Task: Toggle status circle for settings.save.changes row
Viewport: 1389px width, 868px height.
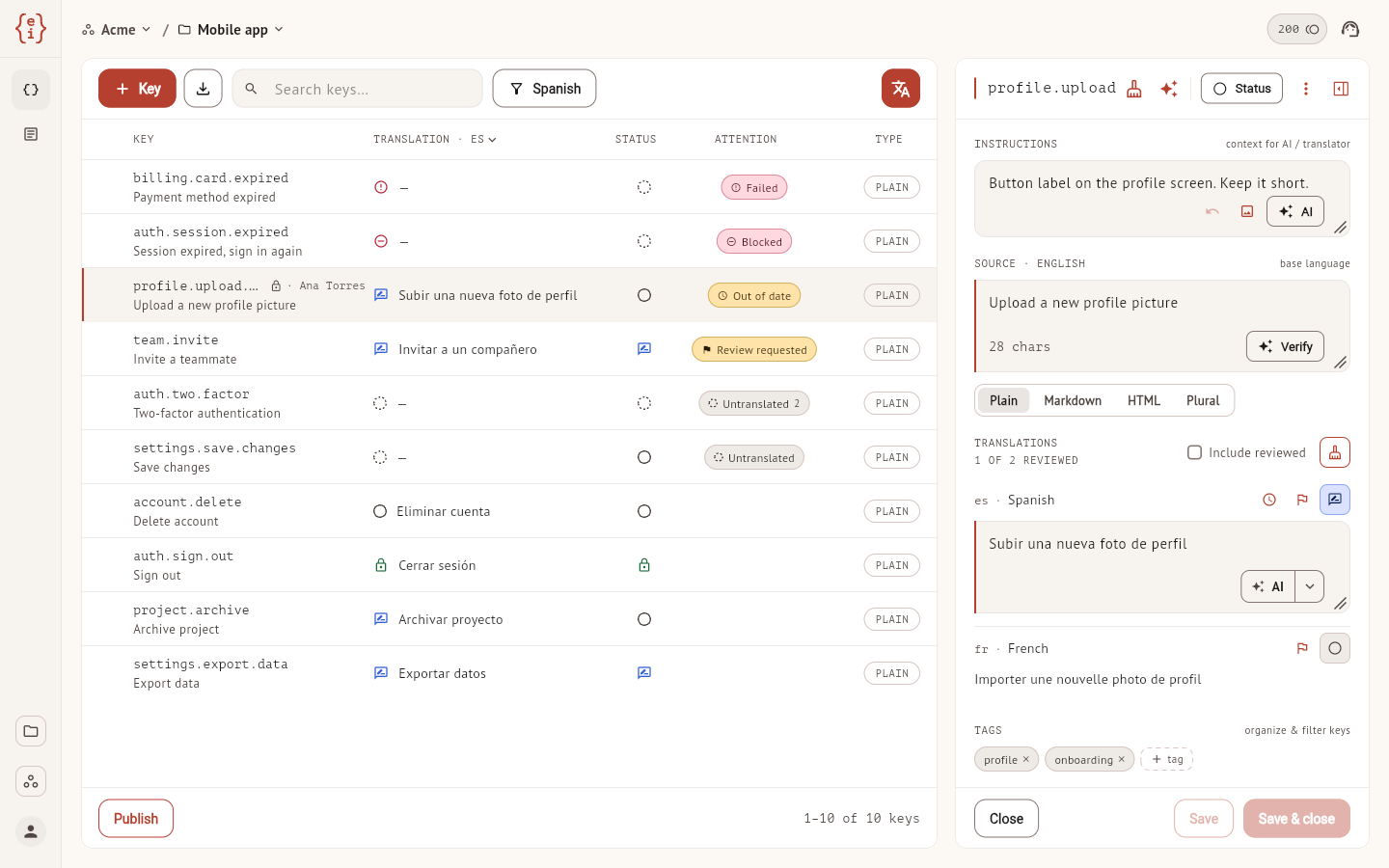Action: 644,457
